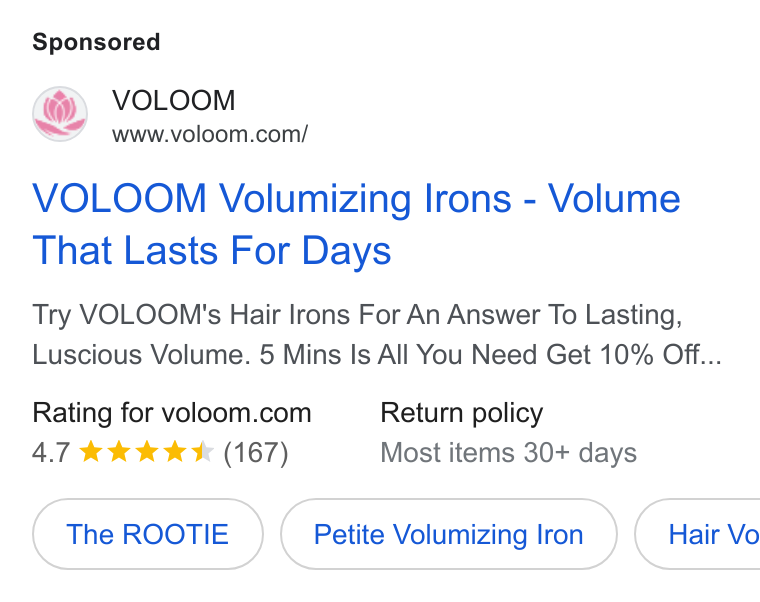Click the VOLOOM advertiser name
Screen dimensions: 760x602
pyautogui.click(x=174, y=101)
